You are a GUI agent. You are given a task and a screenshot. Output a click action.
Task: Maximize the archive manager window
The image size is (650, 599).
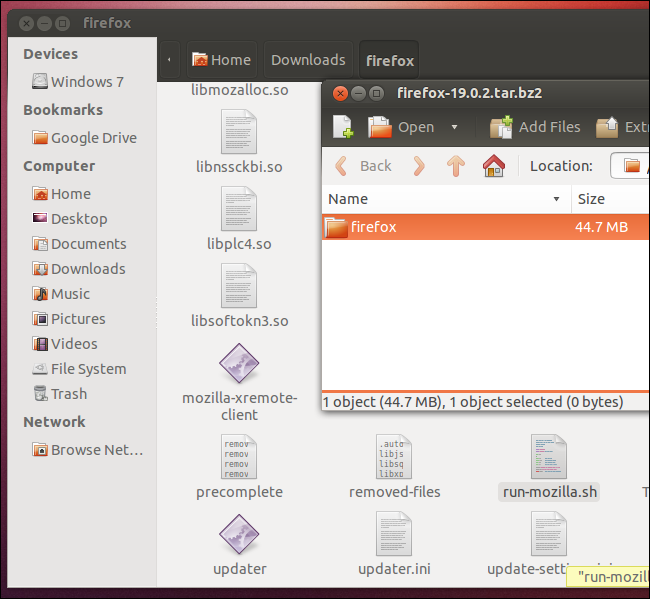tap(376, 93)
